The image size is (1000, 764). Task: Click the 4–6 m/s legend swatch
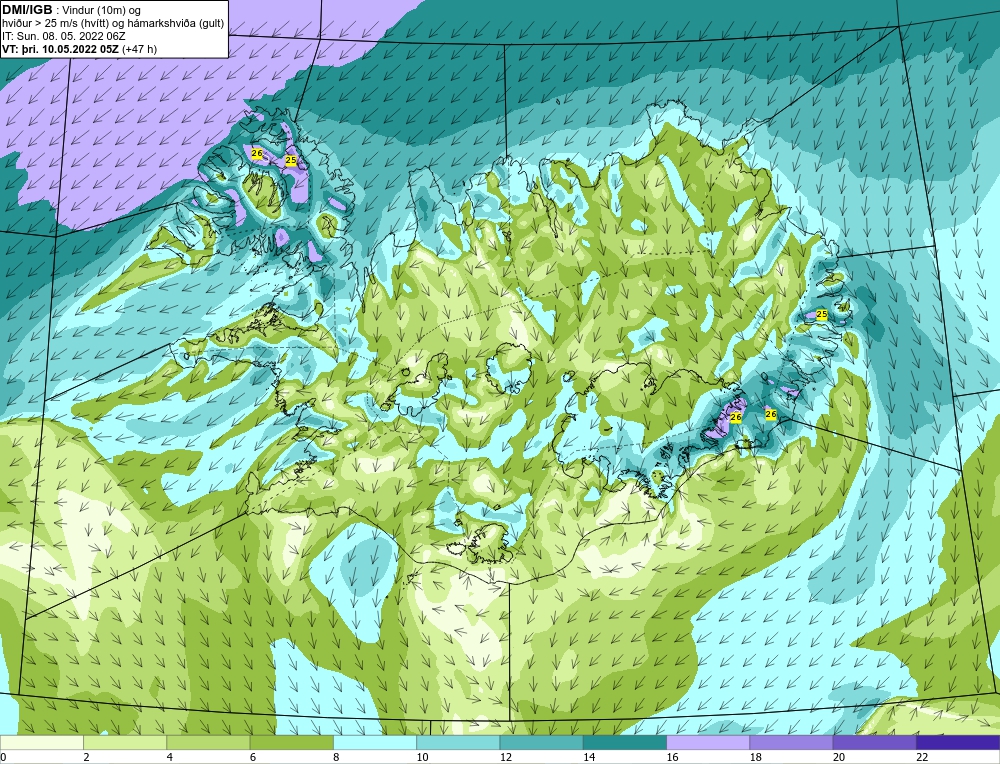coord(208,742)
